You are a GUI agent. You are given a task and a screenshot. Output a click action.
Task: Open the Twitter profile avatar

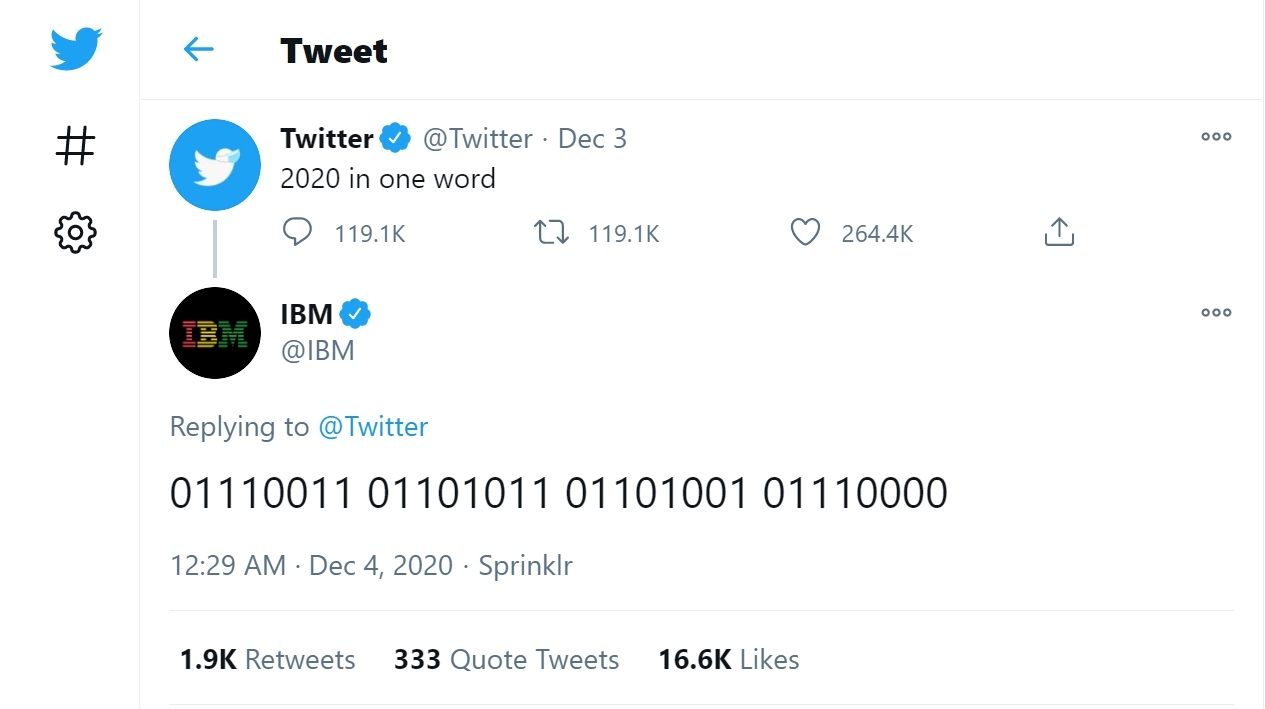point(215,165)
